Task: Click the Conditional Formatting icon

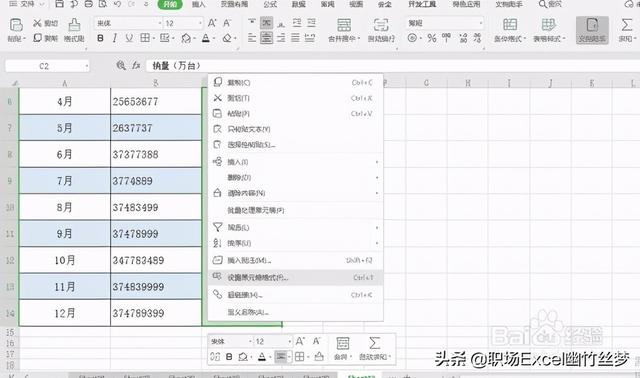Action: [510, 25]
